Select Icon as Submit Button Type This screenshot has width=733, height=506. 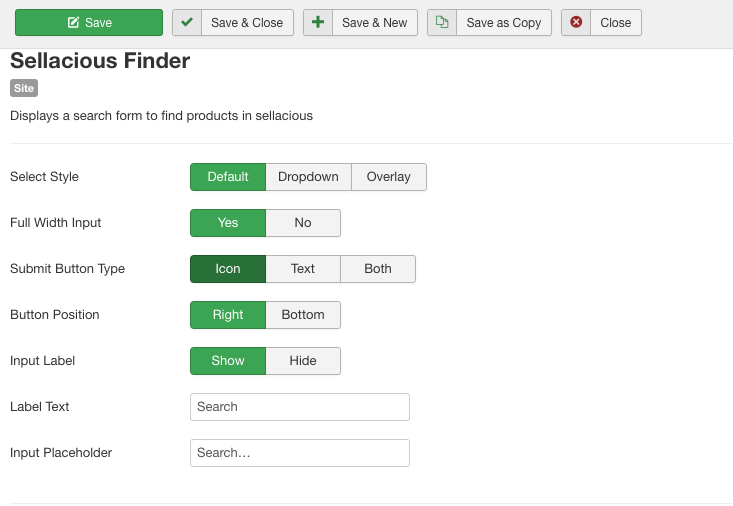tap(228, 269)
